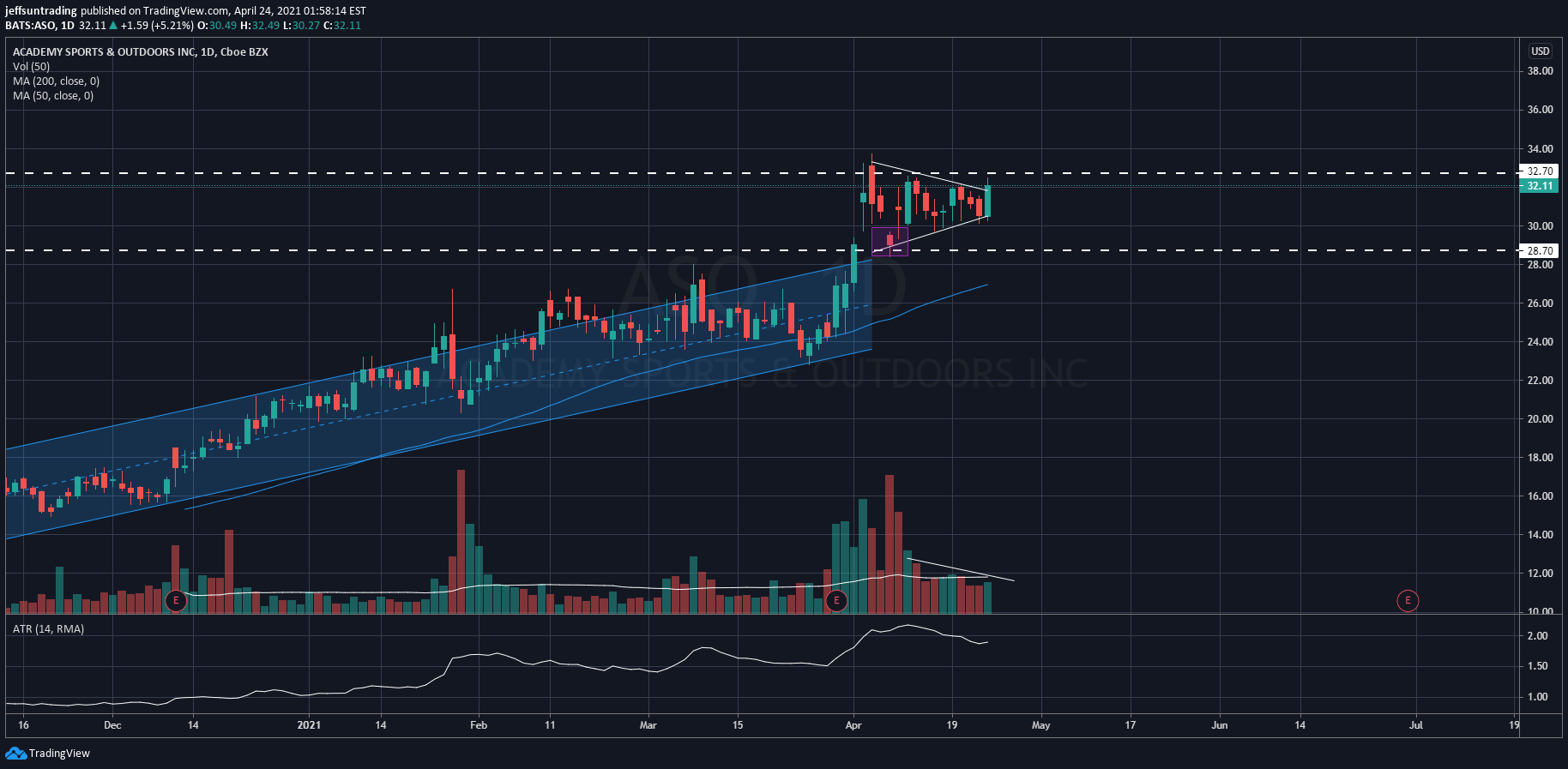Click the earnings marker near mid-December
This screenshot has width=1568, height=769.
pyautogui.click(x=176, y=600)
